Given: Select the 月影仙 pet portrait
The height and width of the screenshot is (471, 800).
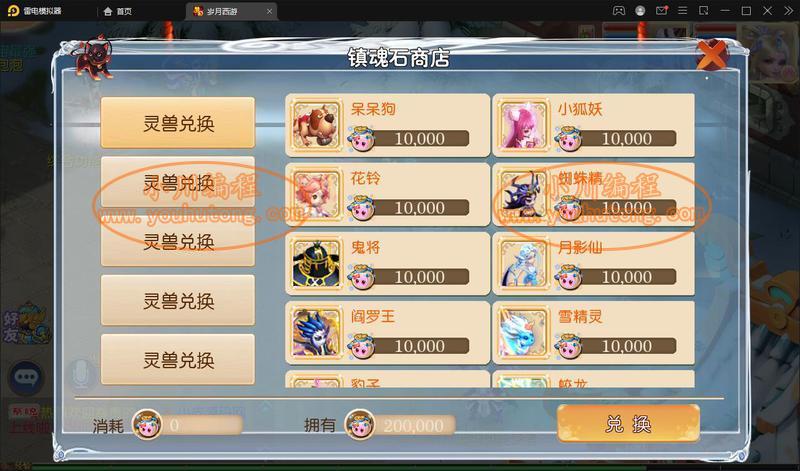Looking at the screenshot, I should (x=523, y=264).
